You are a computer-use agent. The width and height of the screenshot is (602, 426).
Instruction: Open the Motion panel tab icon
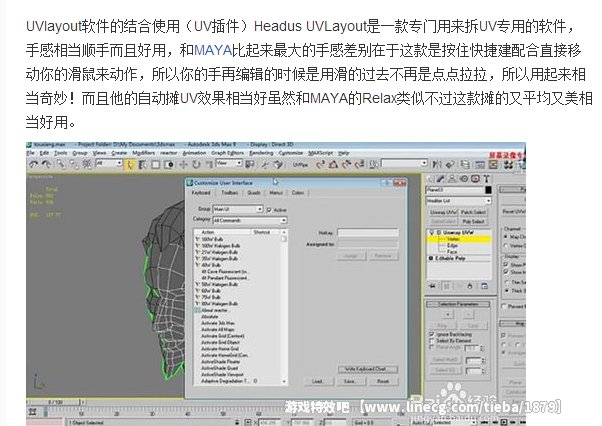click(x=464, y=179)
